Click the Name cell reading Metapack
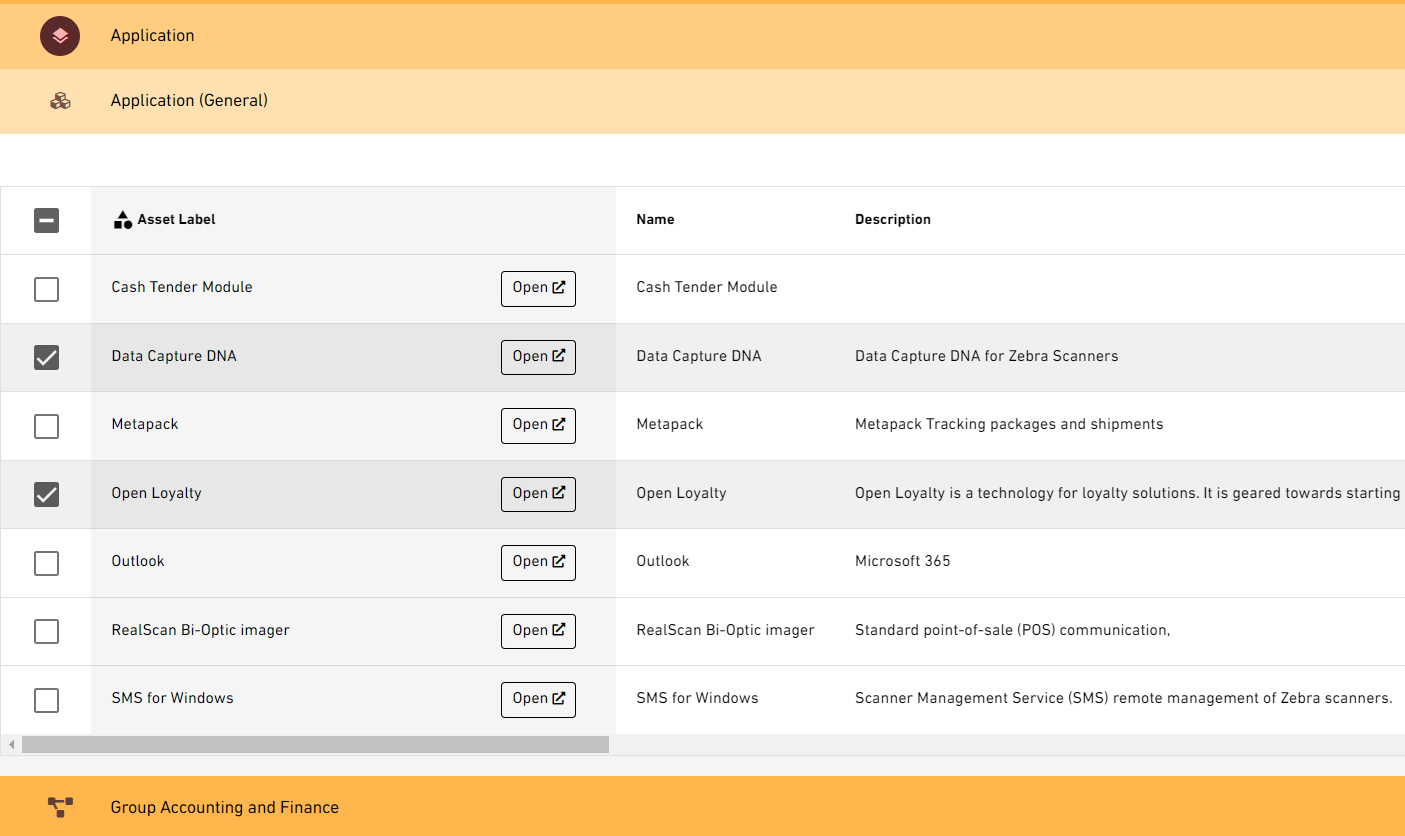The height and width of the screenshot is (836, 1405). point(670,424)
